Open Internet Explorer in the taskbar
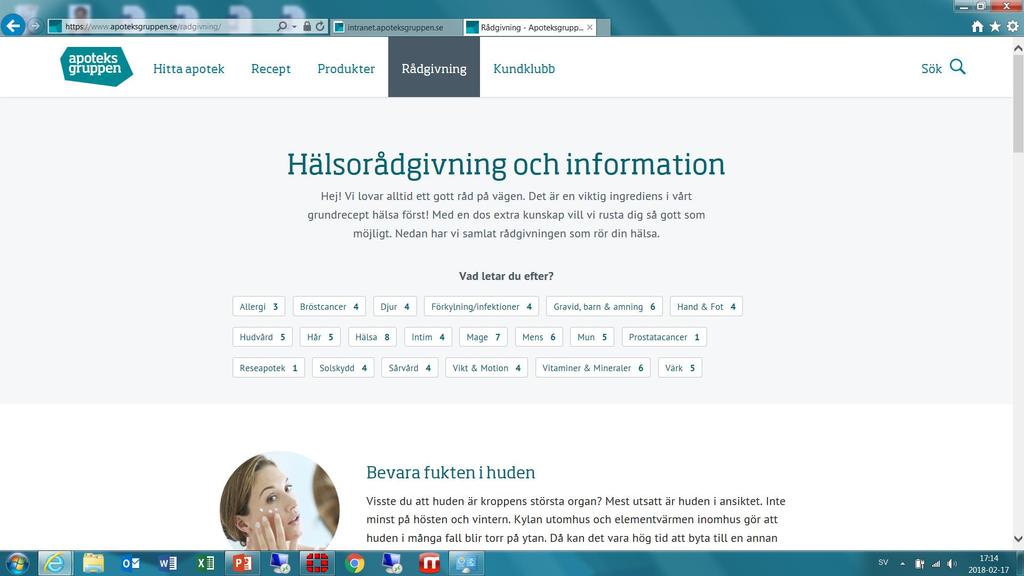Screen dimensions: 1024x576 coord(55,563)
